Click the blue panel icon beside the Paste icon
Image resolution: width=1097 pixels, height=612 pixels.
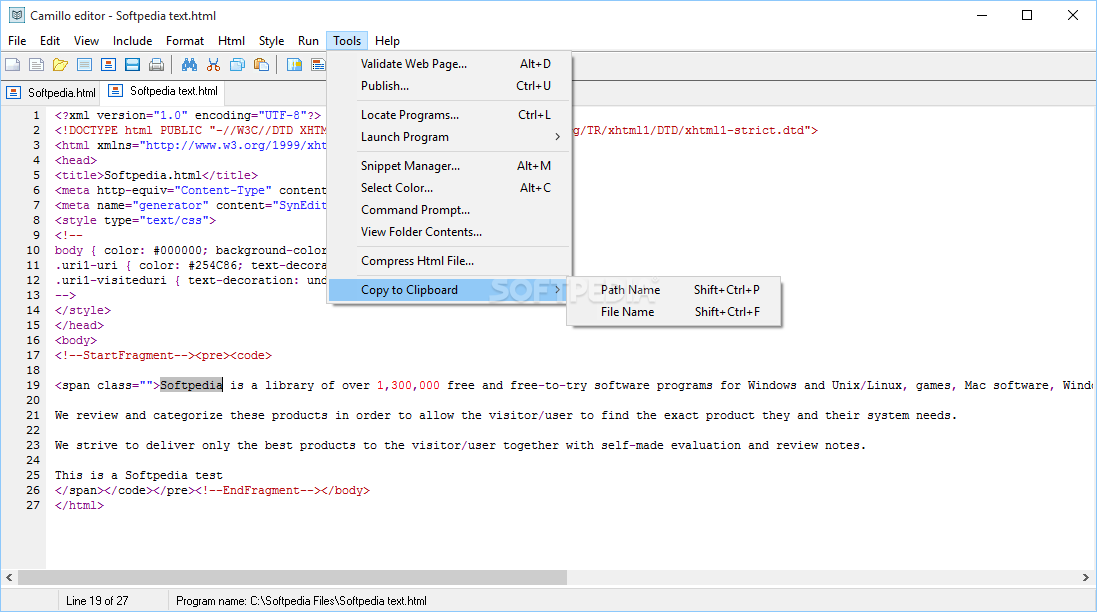coord(295,65)
